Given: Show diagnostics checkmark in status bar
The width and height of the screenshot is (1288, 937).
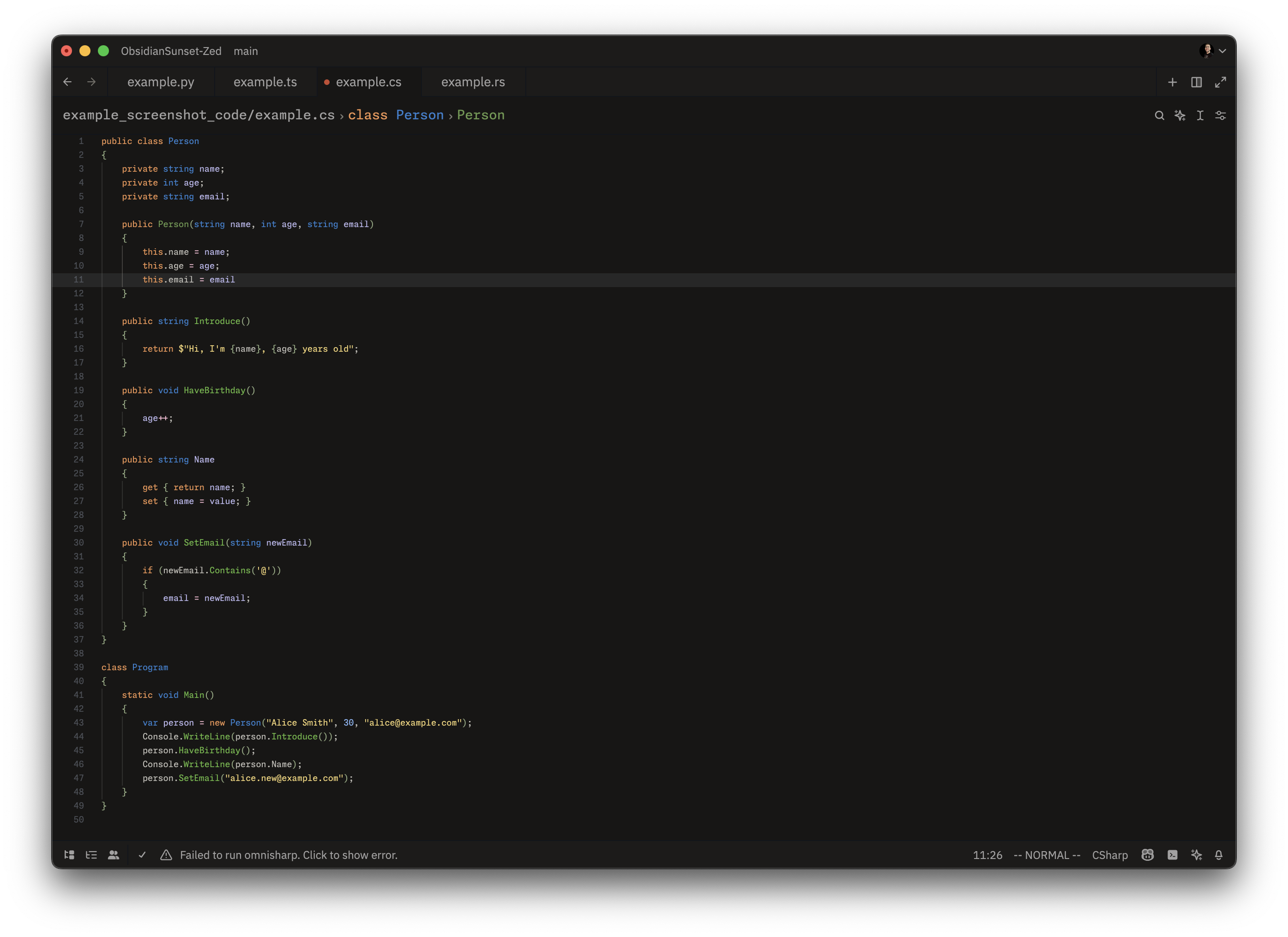Looking at the screenshot, I should pyautogui.click(x=143, y=855).
